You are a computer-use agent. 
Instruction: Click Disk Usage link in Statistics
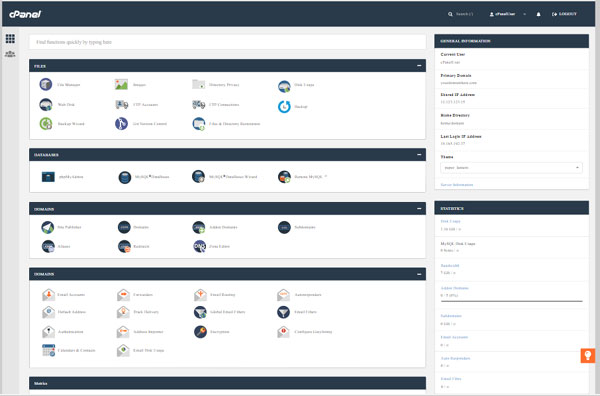(x=450, y=221)
